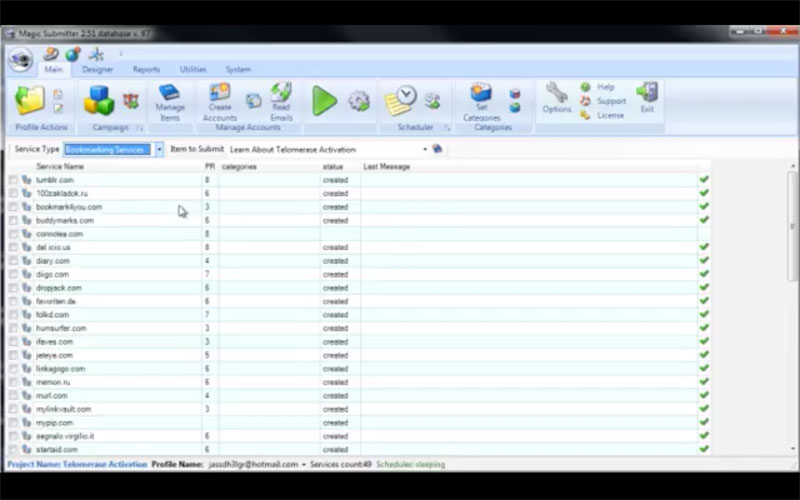Click the blue star icon in quick access toolbar

point(96,54)
